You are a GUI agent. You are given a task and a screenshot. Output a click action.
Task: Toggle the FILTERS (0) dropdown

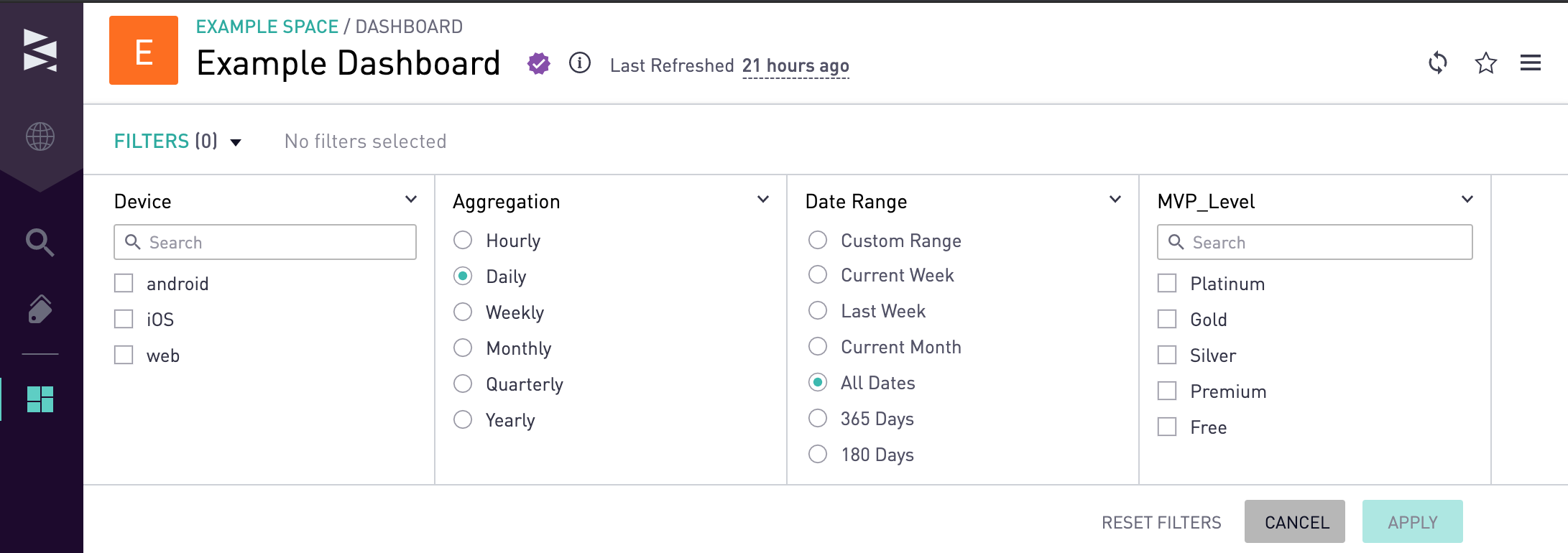pos(177,141)
